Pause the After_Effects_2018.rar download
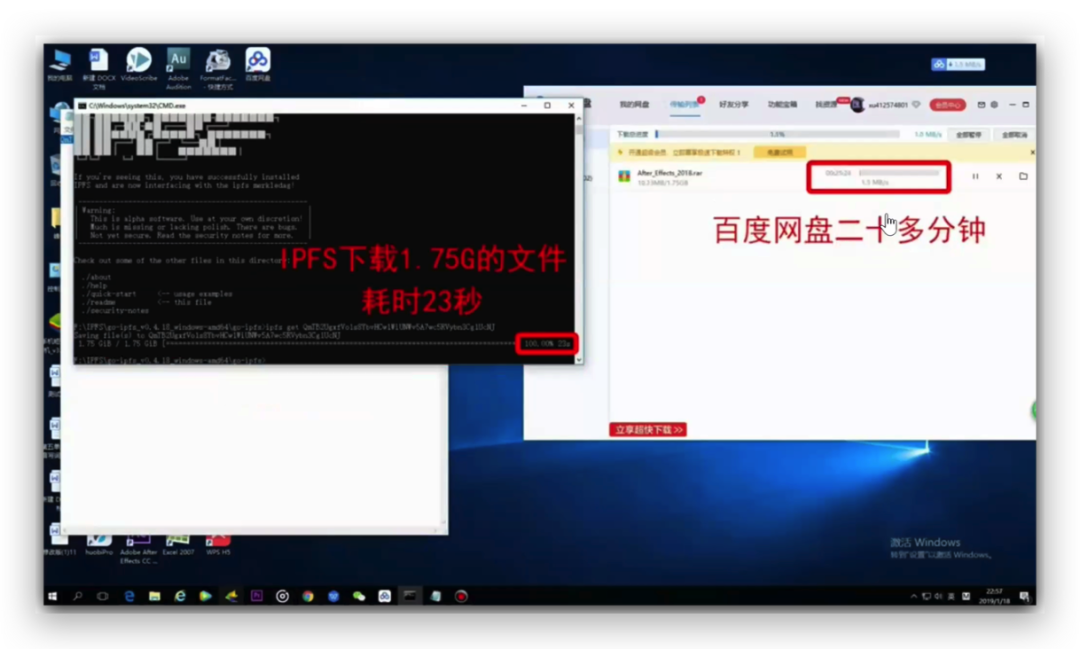Image resolution: width=1080 pixels, height=649 pixels. (975, 176)
